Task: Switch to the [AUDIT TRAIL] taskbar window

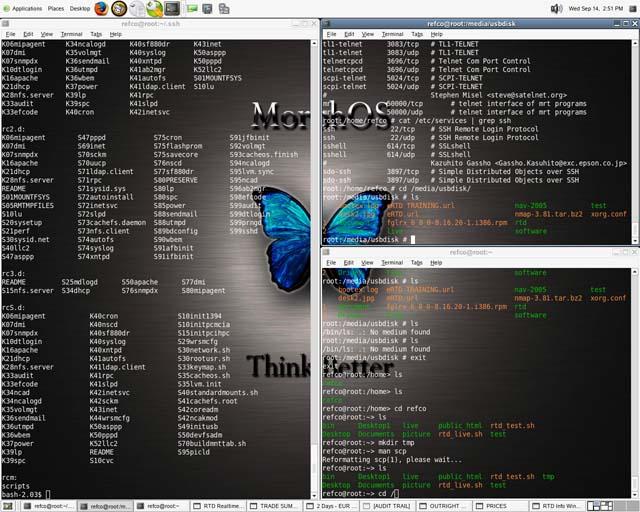Action: pos(388,506)
